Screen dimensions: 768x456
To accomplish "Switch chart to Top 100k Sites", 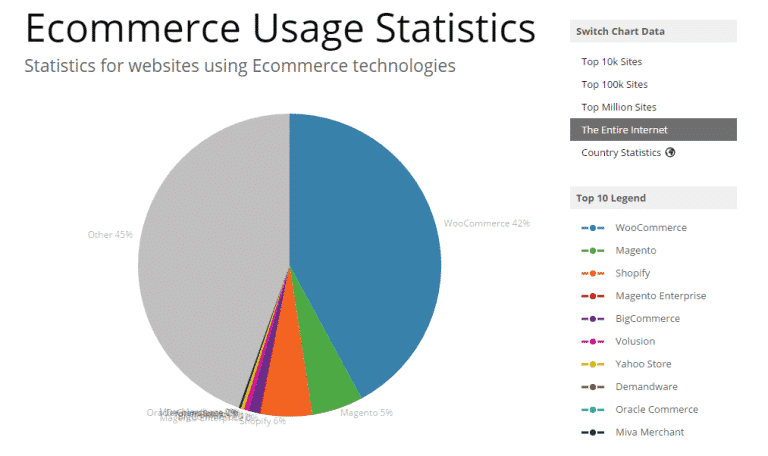I will 614,84.
